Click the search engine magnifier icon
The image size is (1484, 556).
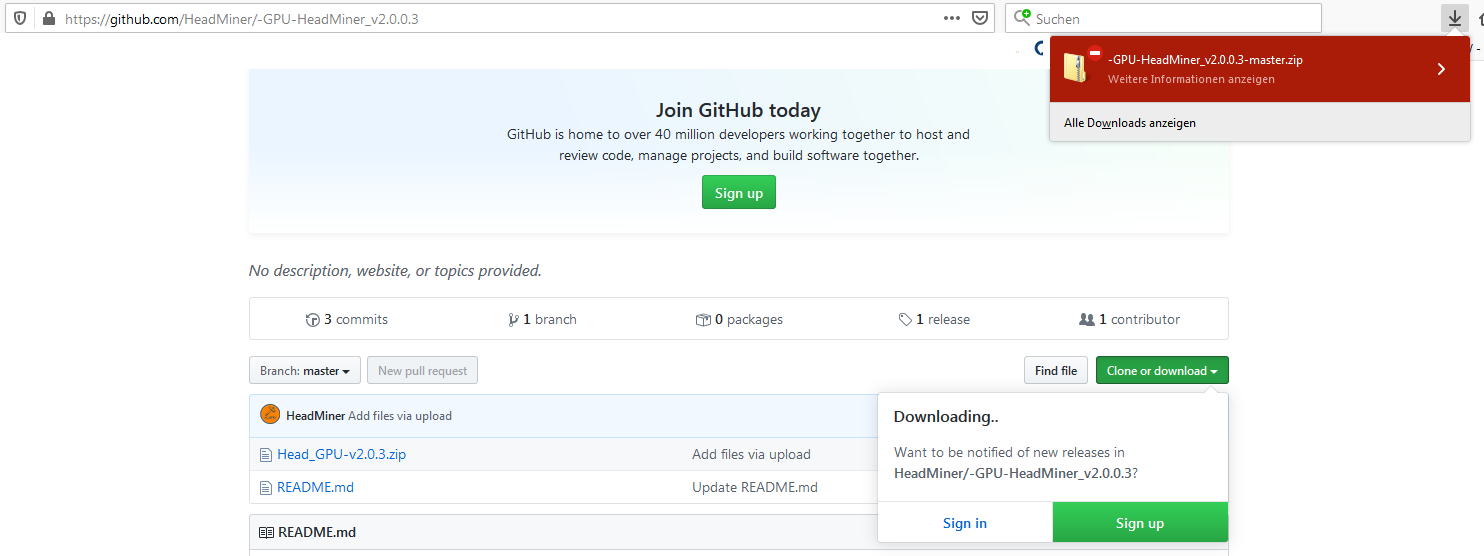click(x=1022, y=18)
